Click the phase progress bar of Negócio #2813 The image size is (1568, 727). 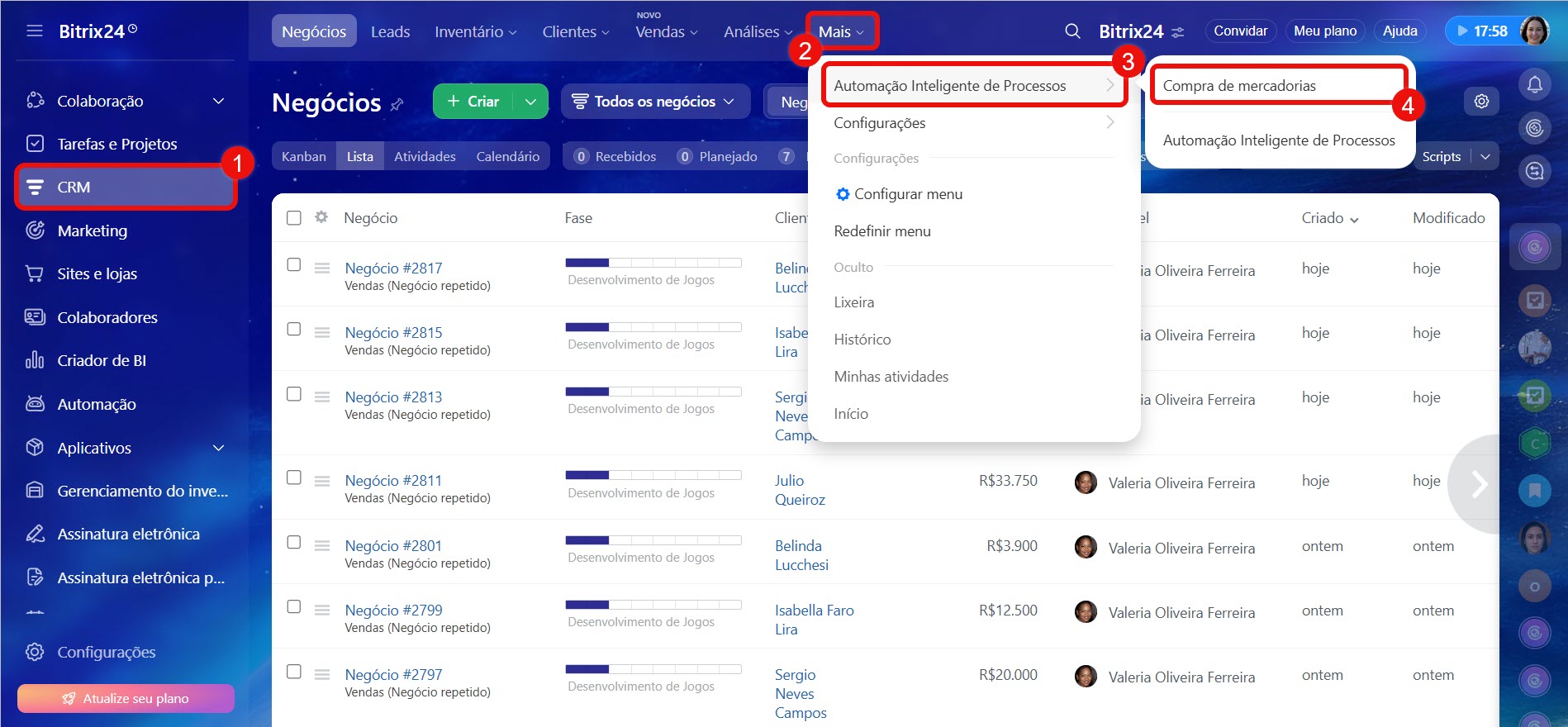pyautogui.click(x=653, y=392)
